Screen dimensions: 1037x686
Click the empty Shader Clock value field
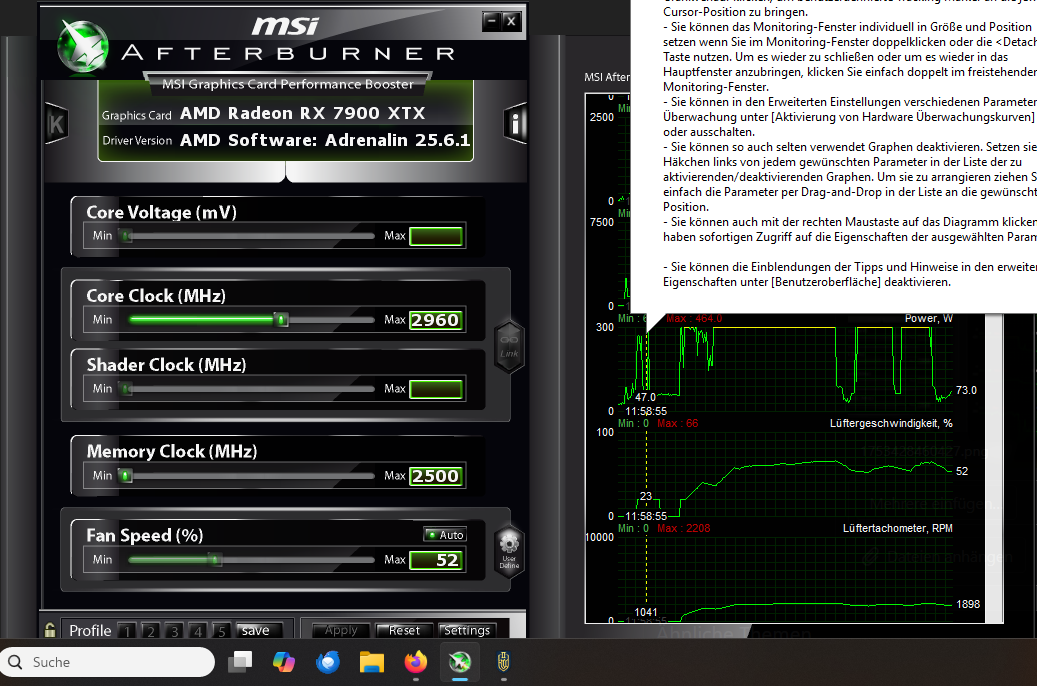(x=436, y=389)
